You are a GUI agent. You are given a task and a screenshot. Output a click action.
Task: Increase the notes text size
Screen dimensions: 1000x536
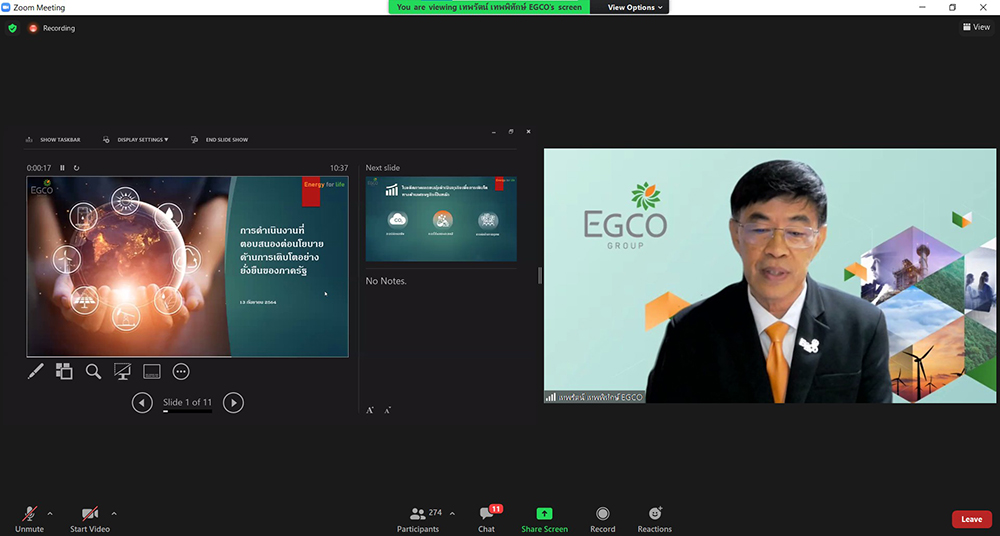coord(370,410)
